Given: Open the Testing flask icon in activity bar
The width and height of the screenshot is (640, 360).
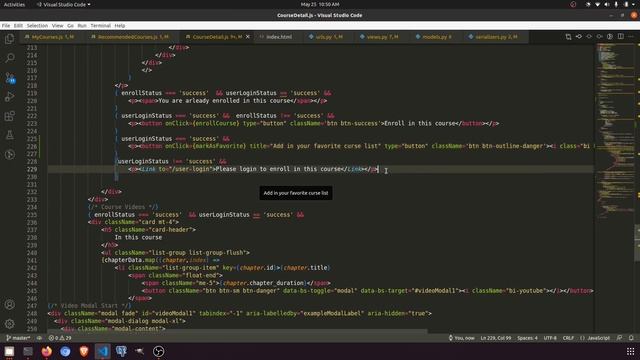Looking at the screenshot, I should coord(10,135).
